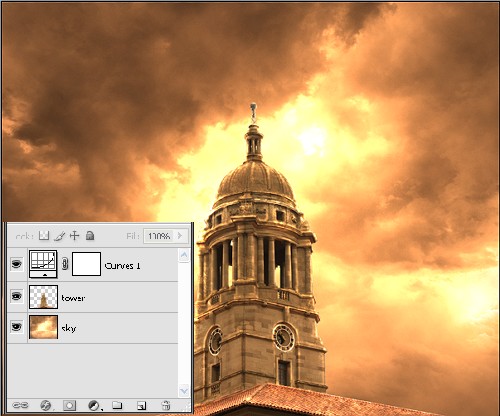The image size is (500, 416).
Task: Lock position move icon
Action: point(74,236)
